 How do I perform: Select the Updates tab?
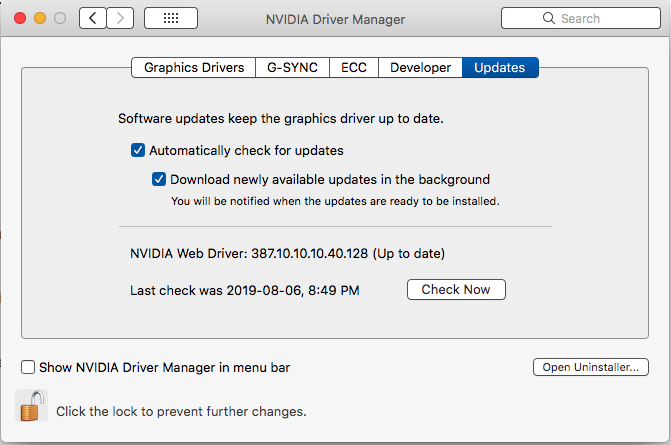tap(500, 68)
